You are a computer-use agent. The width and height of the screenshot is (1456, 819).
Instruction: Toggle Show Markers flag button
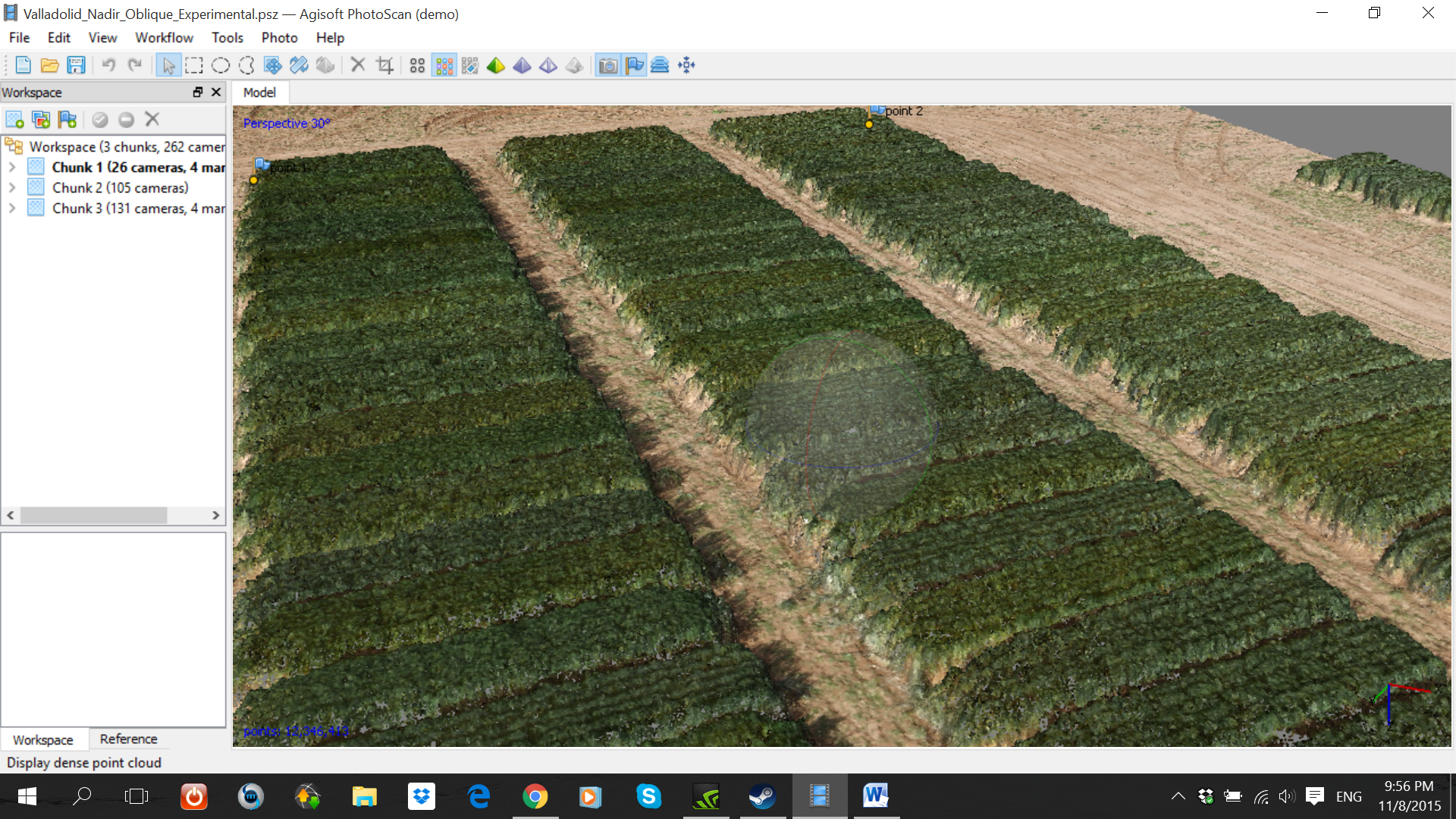(634, 65)
